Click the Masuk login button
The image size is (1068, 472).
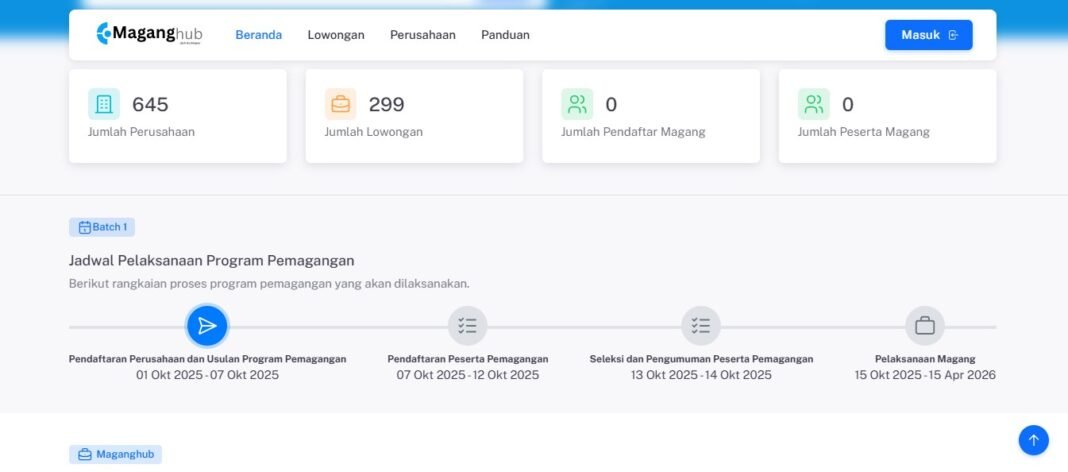pyautogui.click(x=928, y=35)
